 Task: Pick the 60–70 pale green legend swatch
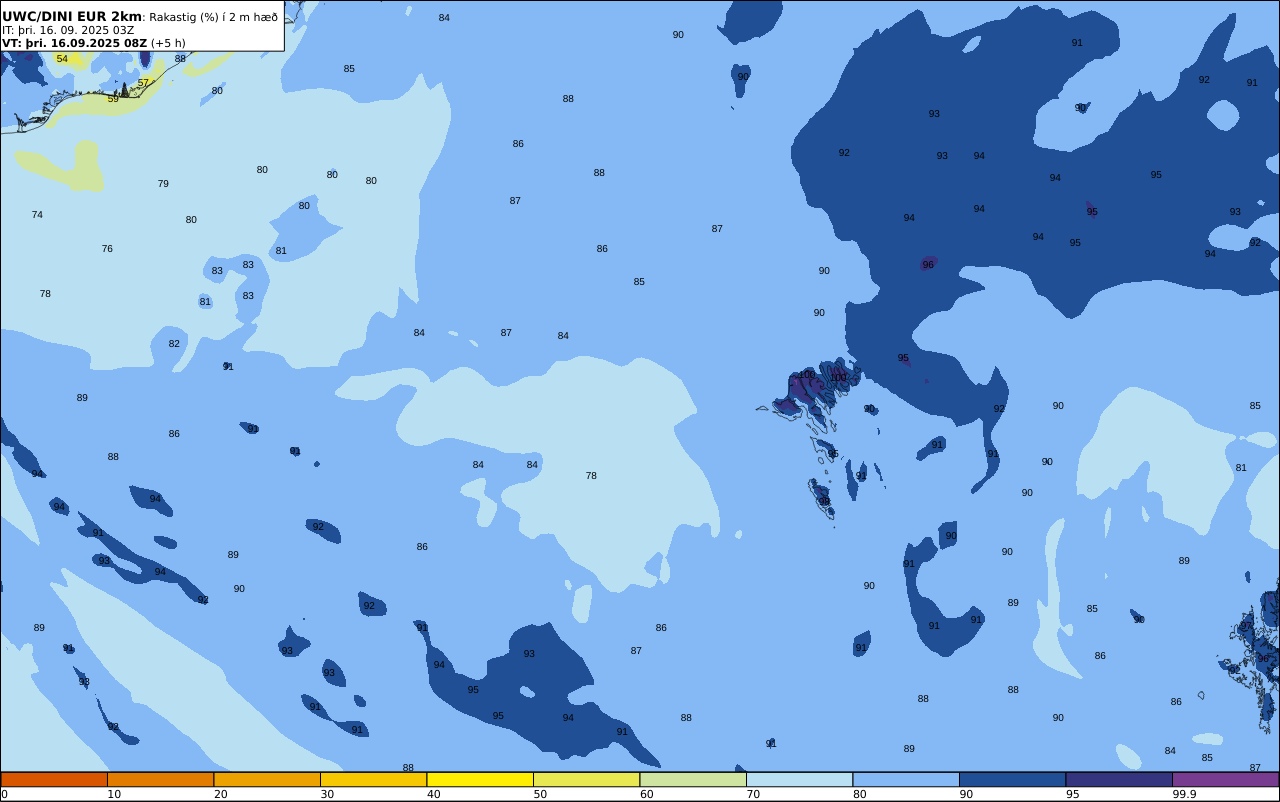click(693, 779)
